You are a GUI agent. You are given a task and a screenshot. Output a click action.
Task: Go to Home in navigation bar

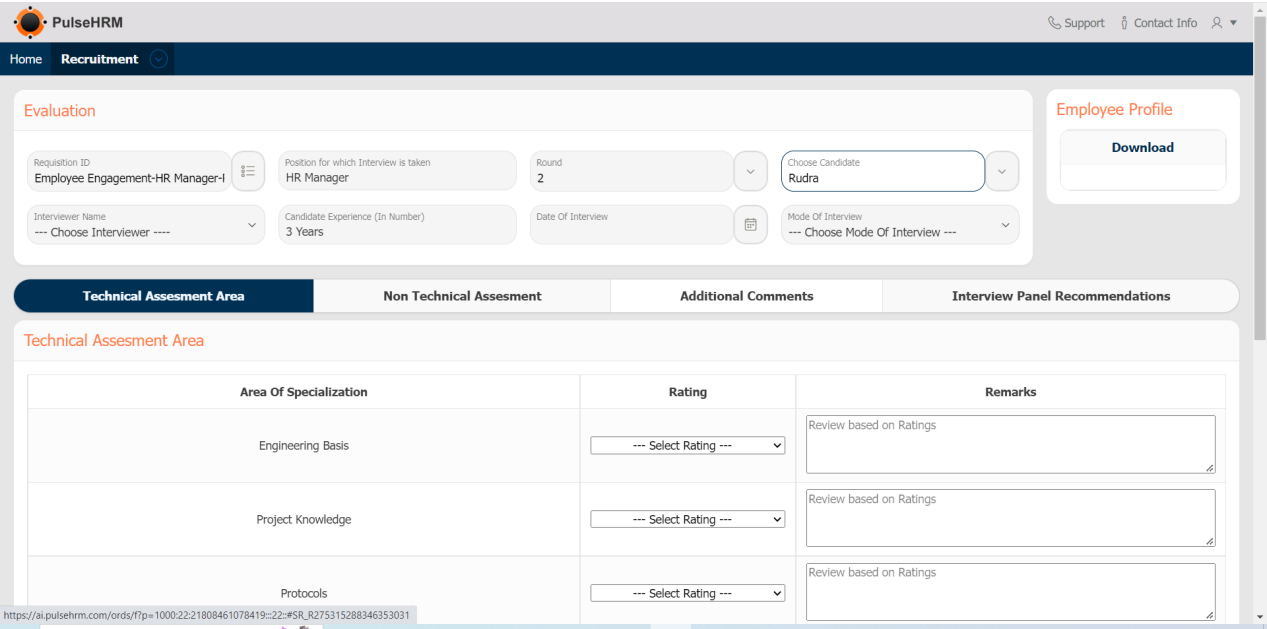click(26, 59)
